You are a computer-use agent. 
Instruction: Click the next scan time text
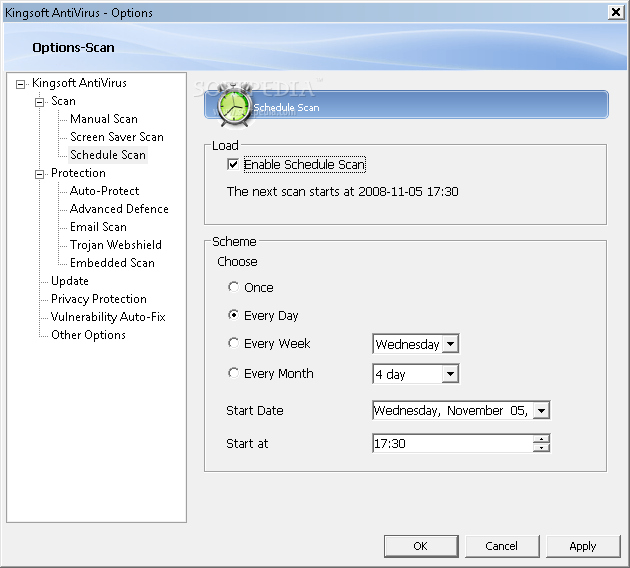point(342,192)
